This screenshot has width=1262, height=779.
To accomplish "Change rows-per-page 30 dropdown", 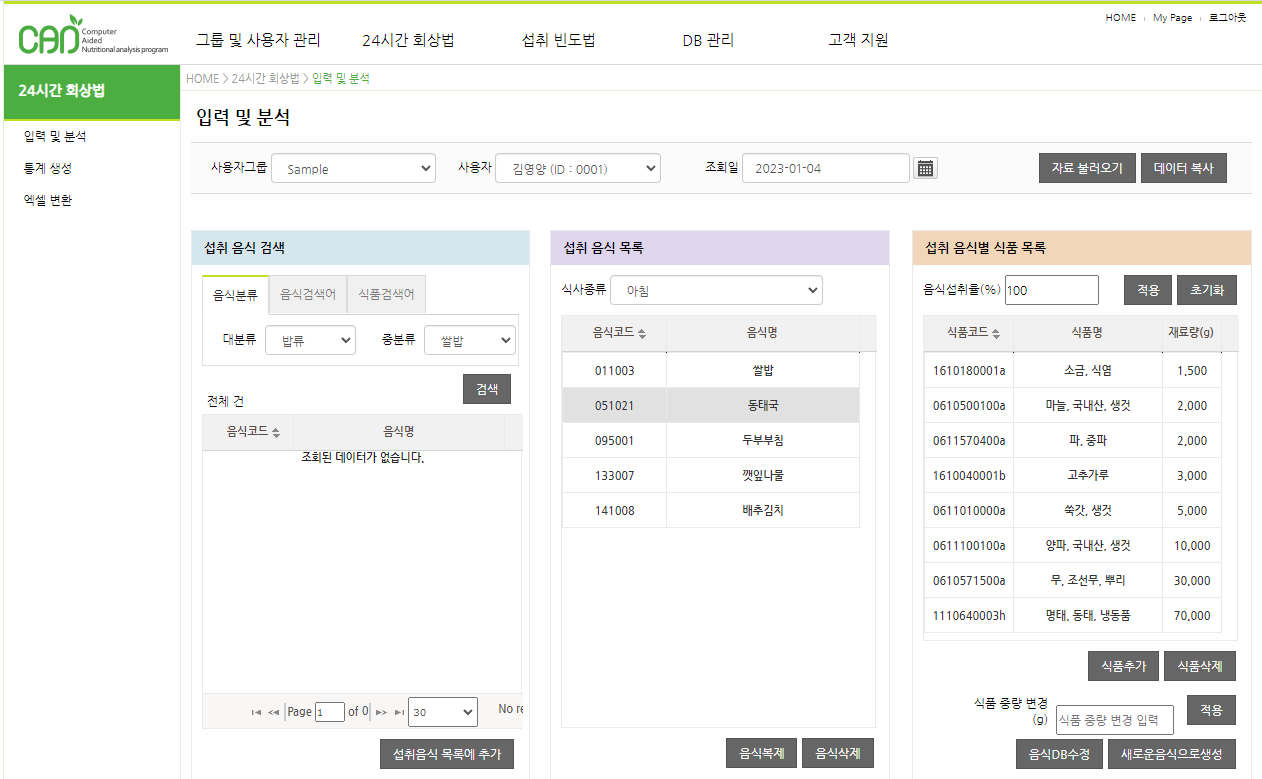I will (443, 712).
